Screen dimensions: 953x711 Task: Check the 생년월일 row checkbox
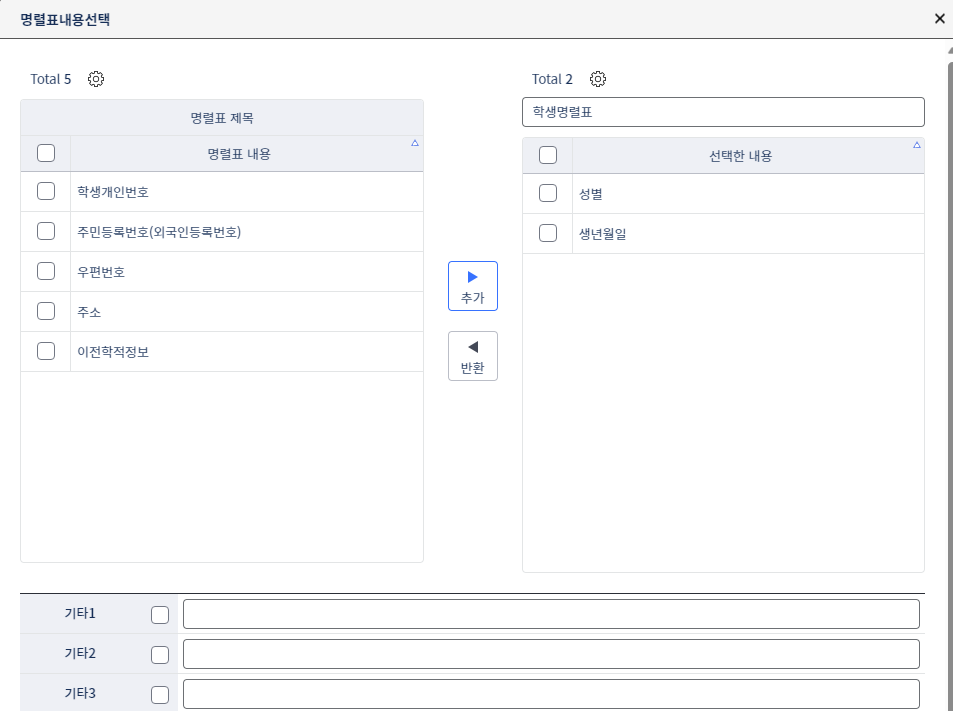coord(548,233)
